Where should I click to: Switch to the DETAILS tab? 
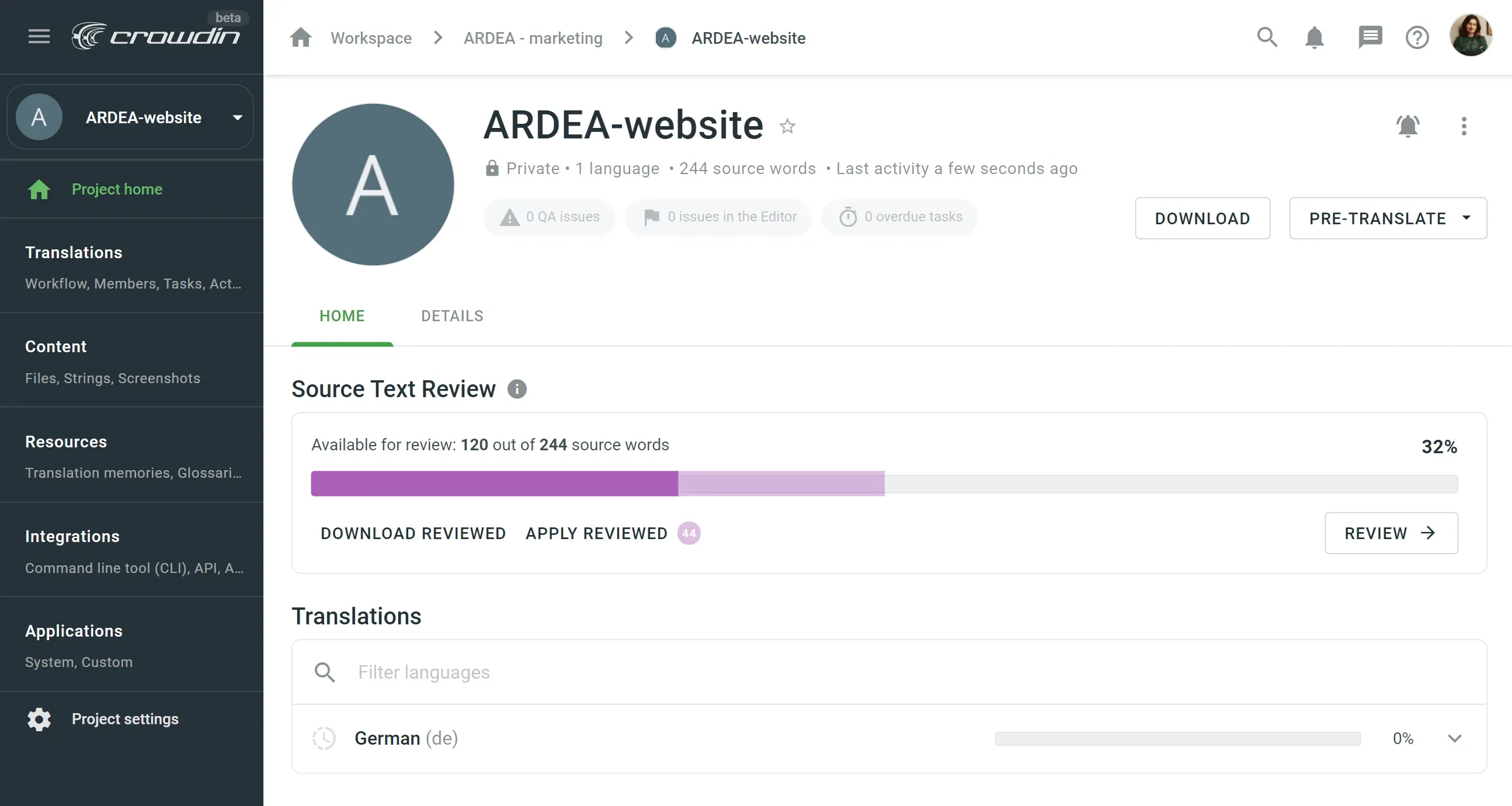pos(452,315)
